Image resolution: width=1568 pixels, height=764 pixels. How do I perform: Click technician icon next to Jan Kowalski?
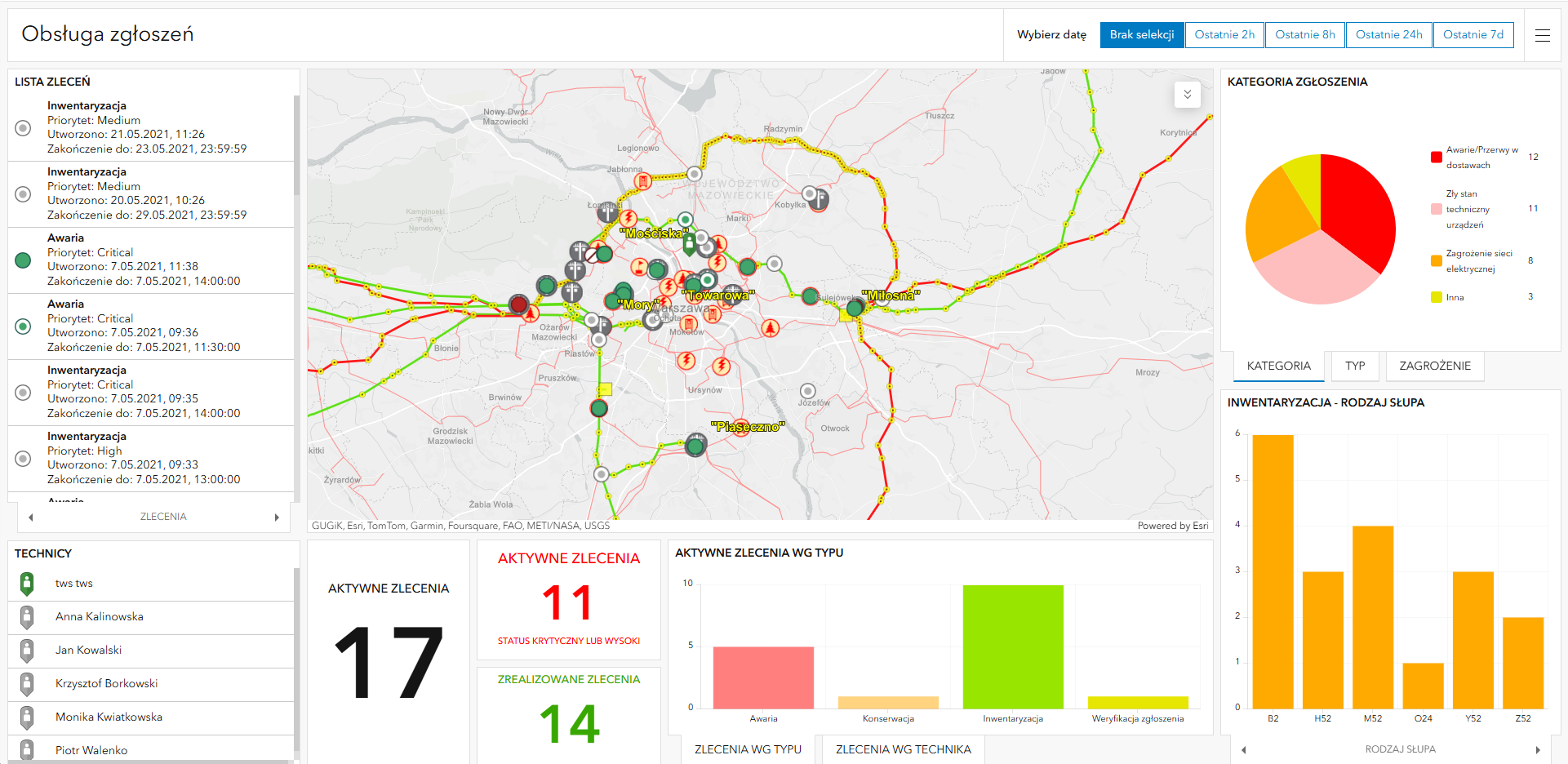27,651
